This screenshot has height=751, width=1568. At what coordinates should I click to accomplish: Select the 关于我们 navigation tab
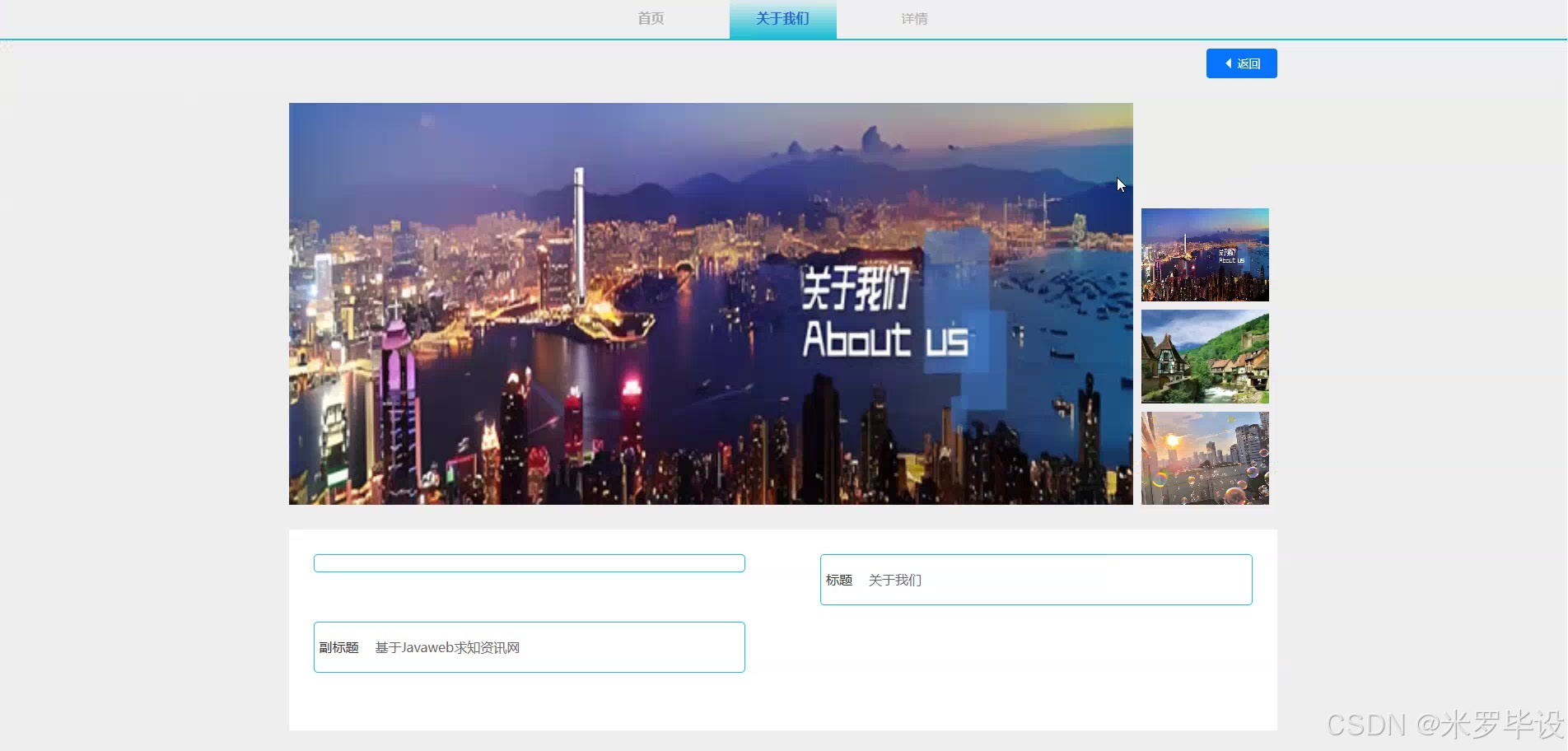pyautogui.click(x=782, y=19)
